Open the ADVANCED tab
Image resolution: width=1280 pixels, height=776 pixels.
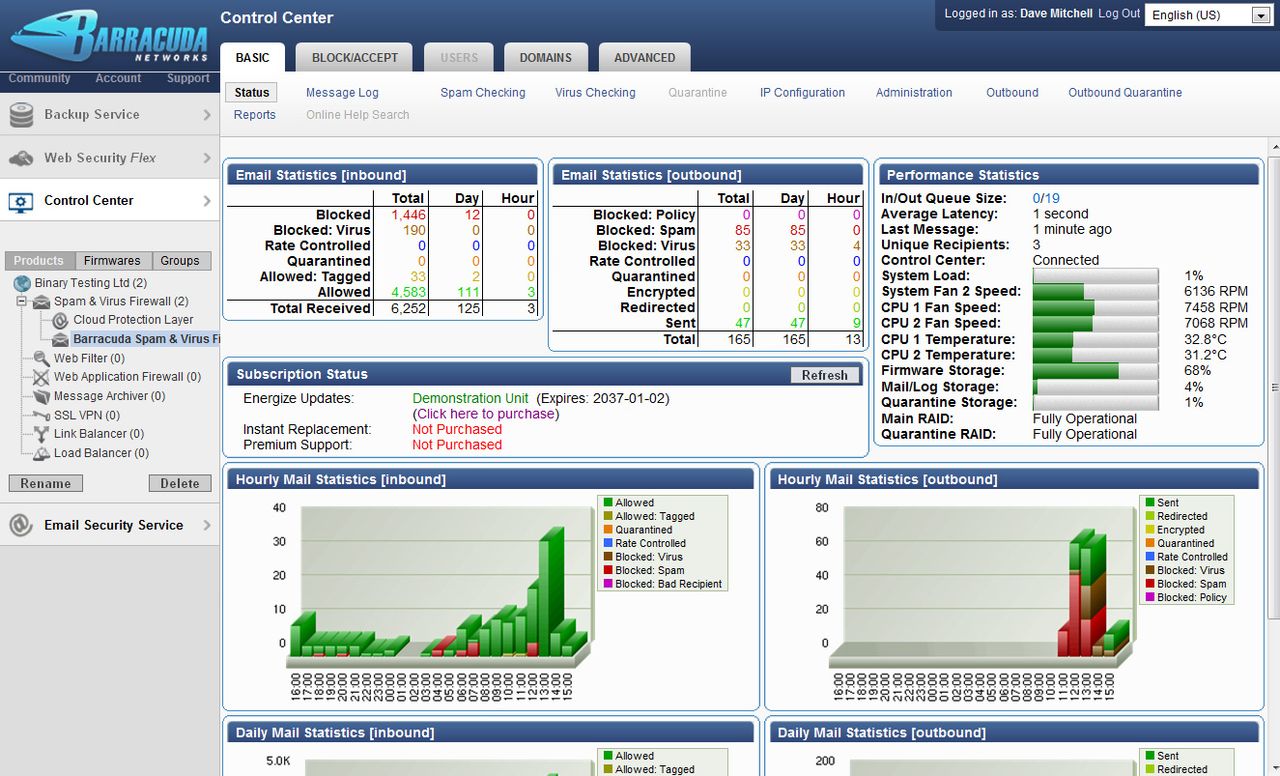pos(644,57)
